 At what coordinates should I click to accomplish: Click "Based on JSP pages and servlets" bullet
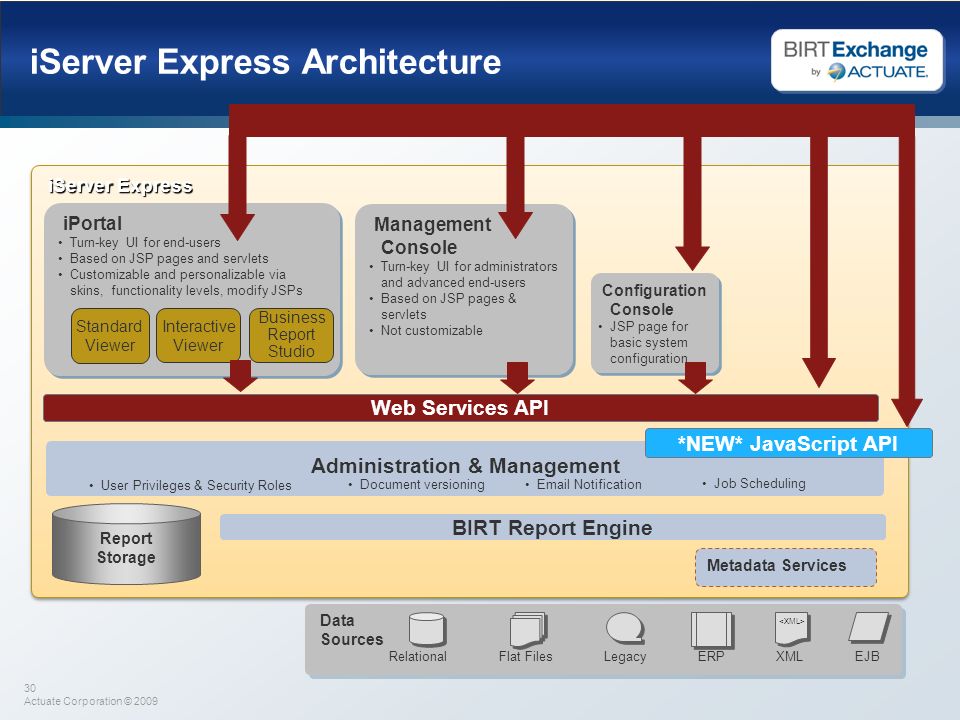tap(169, 258)
